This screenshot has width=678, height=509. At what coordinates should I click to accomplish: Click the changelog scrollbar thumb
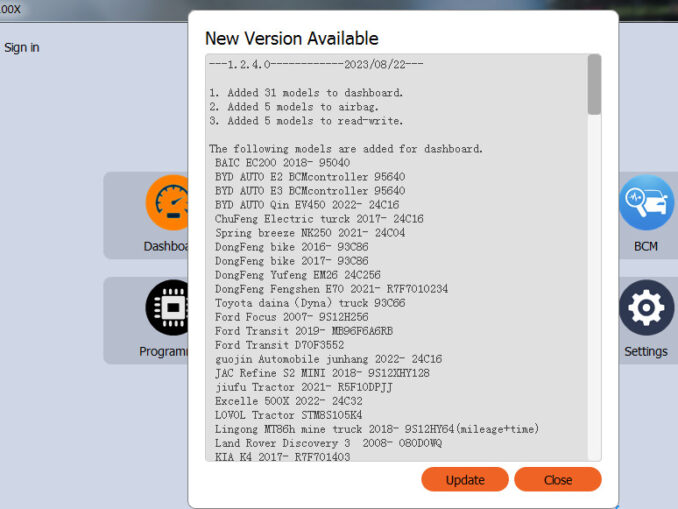594,84
